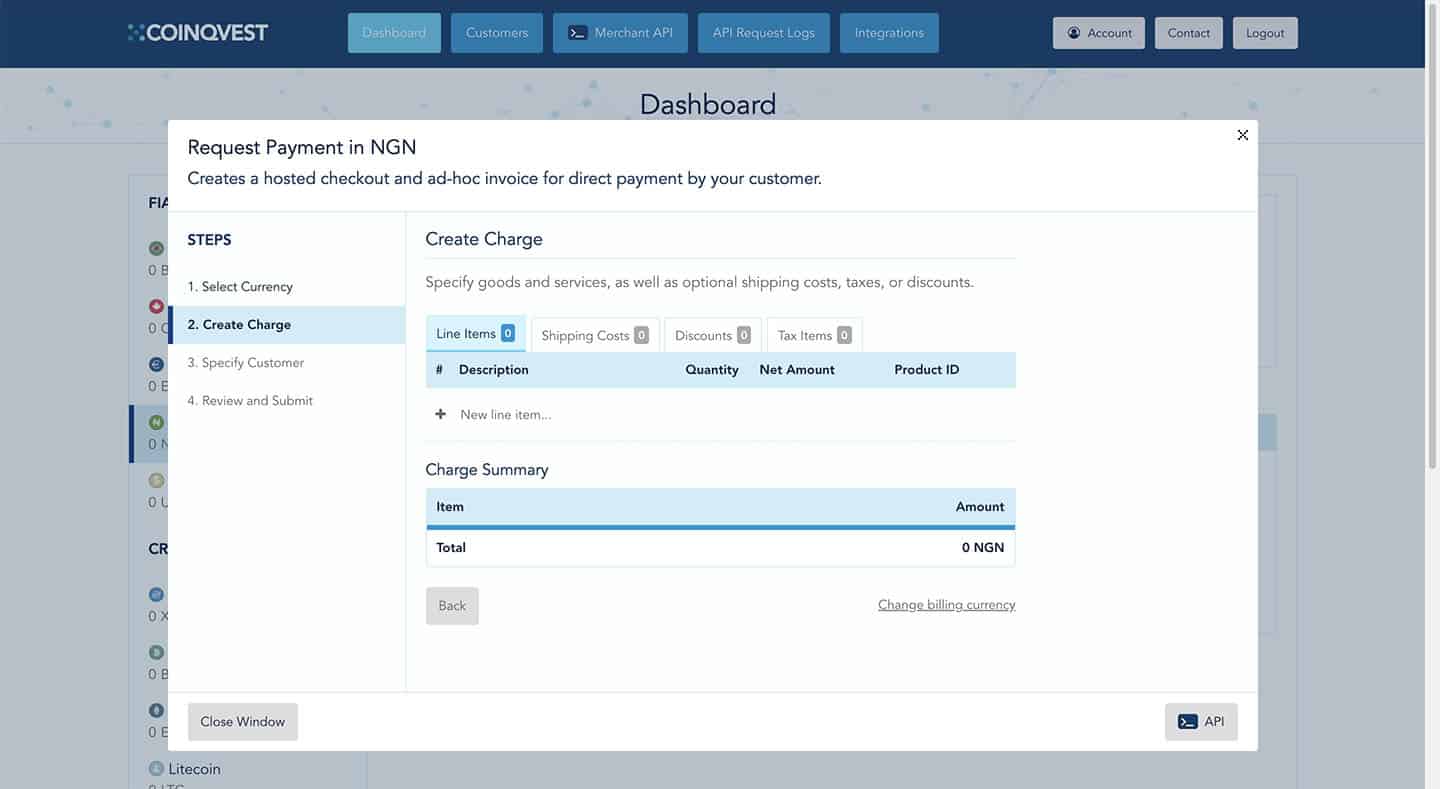Screen dimensions: 1440x789
Task: Open the Customers page in top navigation
Action: tap(496, 33)
